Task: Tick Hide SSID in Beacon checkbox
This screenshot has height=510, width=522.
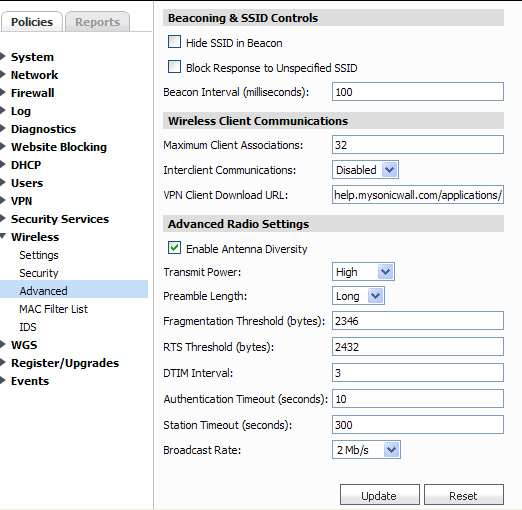Action: point(174,42)
